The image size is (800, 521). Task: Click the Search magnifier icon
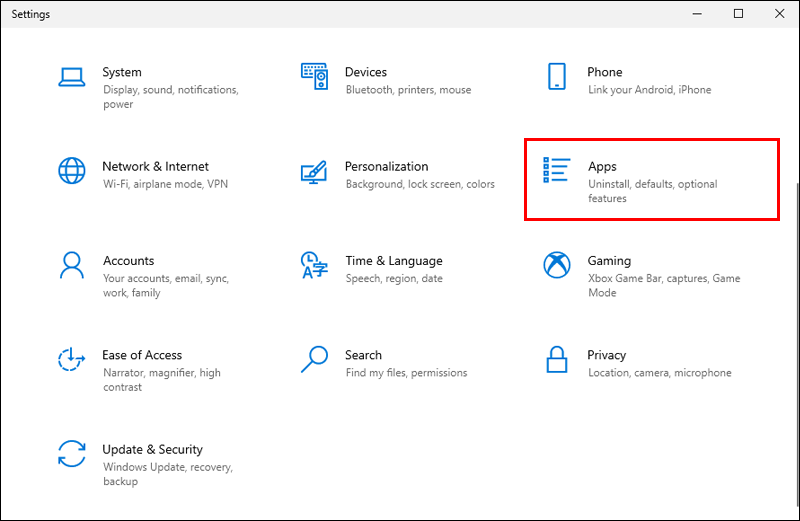click(314, 359)
